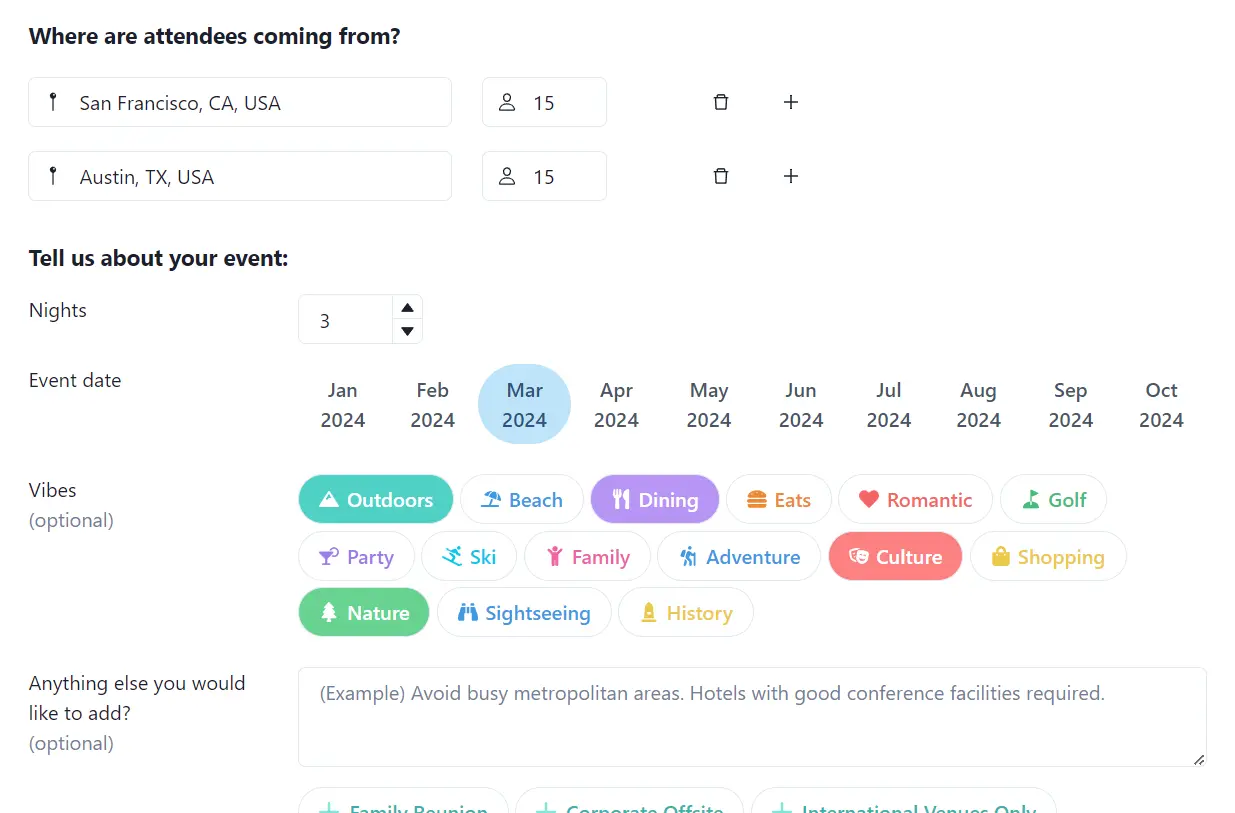Click the plus icon next to San Francisco
This screenshot has width=1235, height=813.
tap(790, 101)
